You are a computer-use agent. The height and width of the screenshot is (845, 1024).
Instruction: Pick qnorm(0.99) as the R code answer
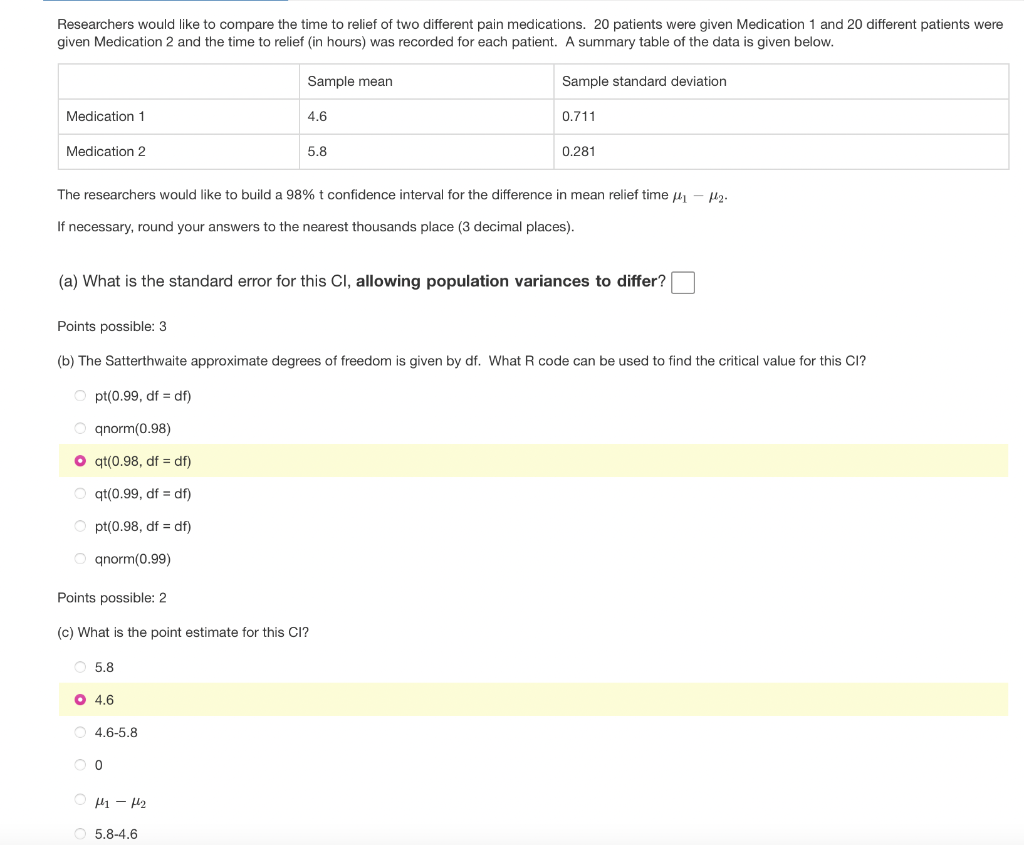79,558
